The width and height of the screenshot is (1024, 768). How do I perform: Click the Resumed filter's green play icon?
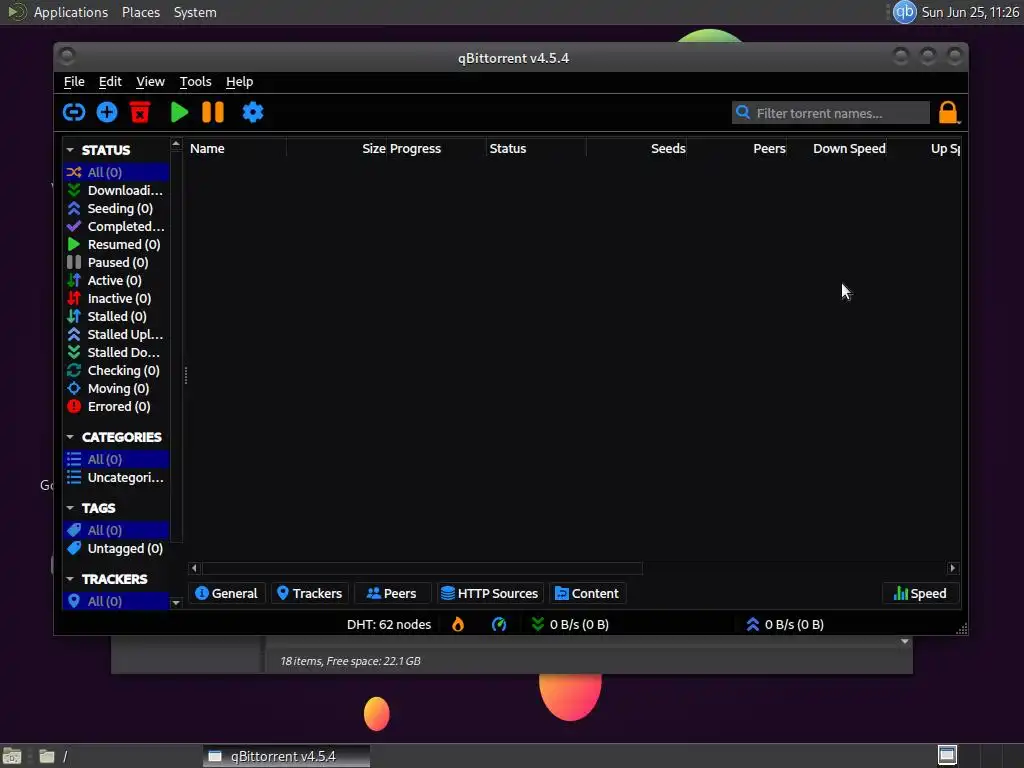(x=74, y=244)
